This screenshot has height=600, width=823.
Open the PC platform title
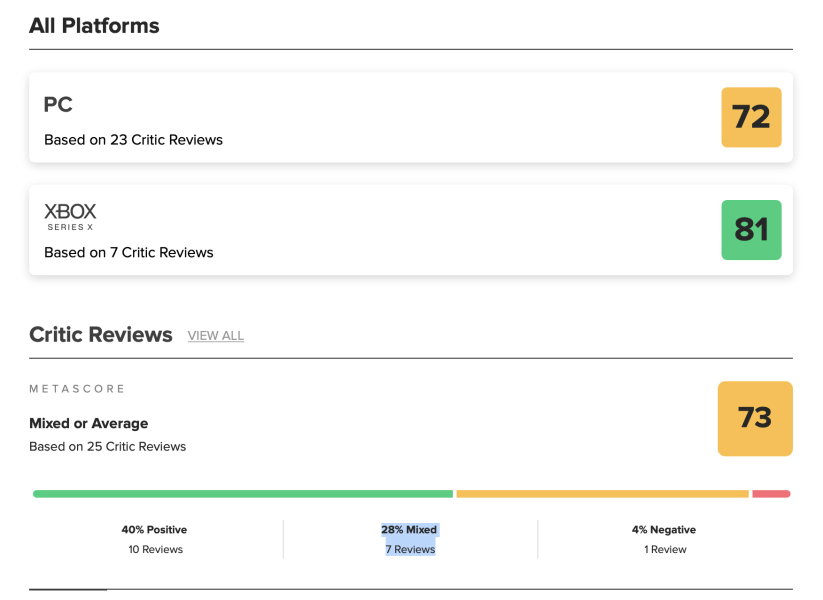coord(58,105)
